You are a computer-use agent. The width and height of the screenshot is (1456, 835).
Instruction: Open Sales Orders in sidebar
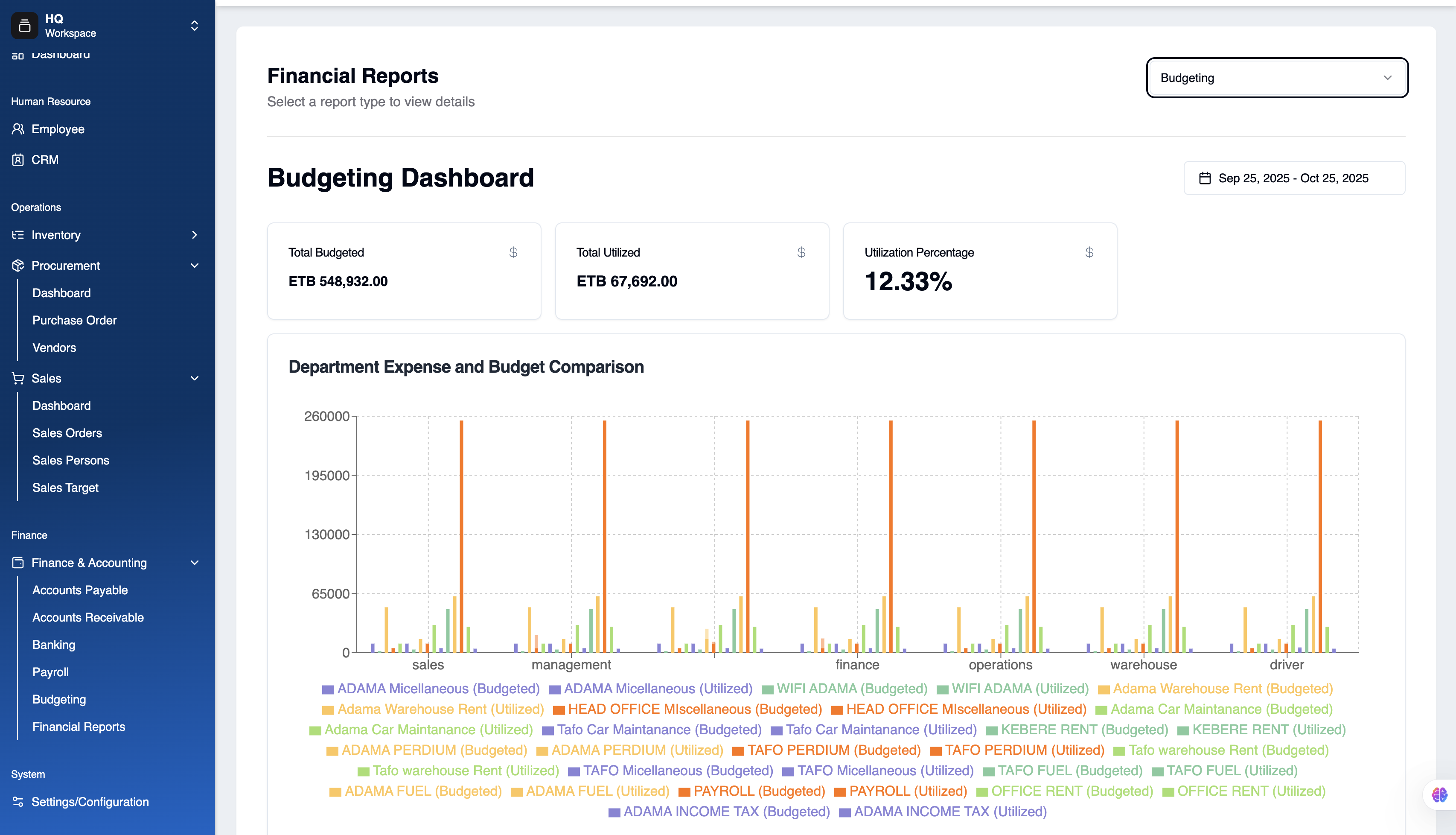point(67,433)
